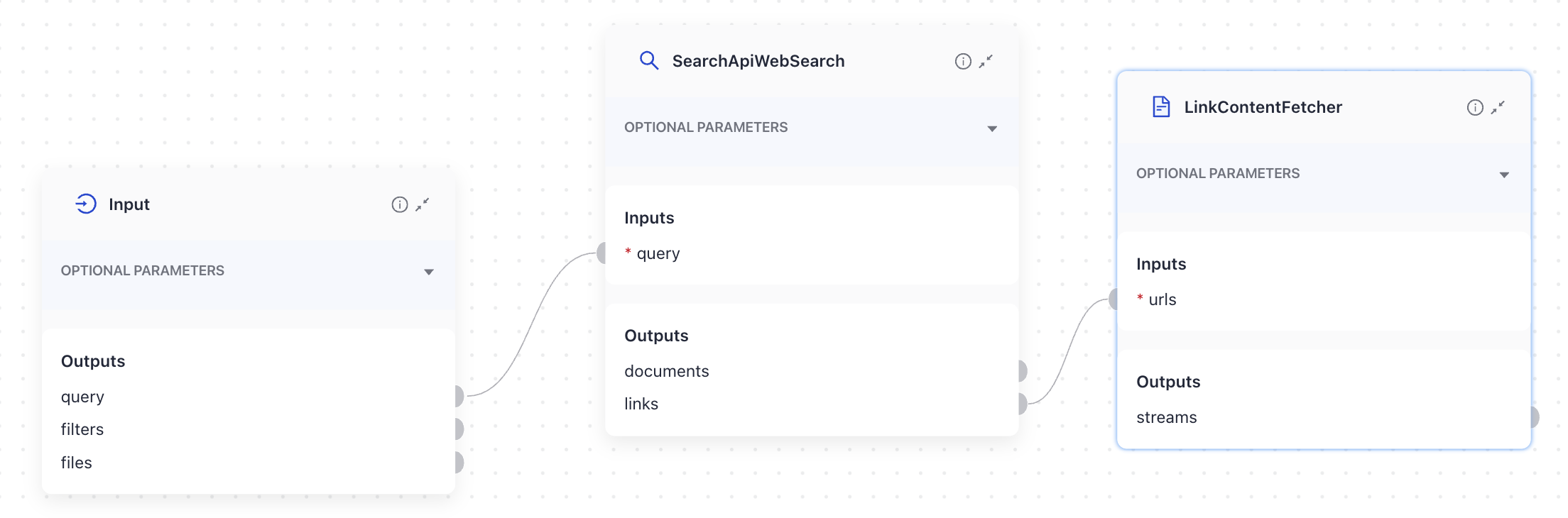The image size is (1568, 518).
Task: Click the info icon on LinkContentFetcher node
Action: tap(1474, 107)
